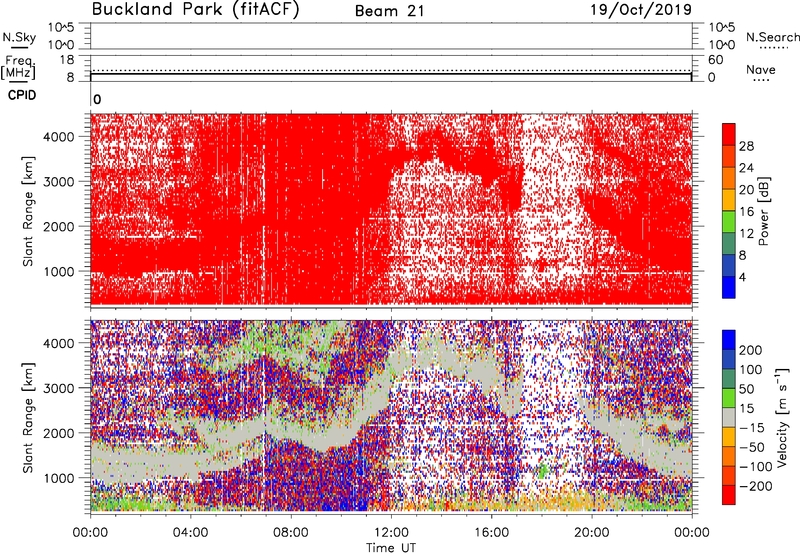Click the '18' frequency tick label
Viewport: 800px width, 554px height.
pos(67,60)
